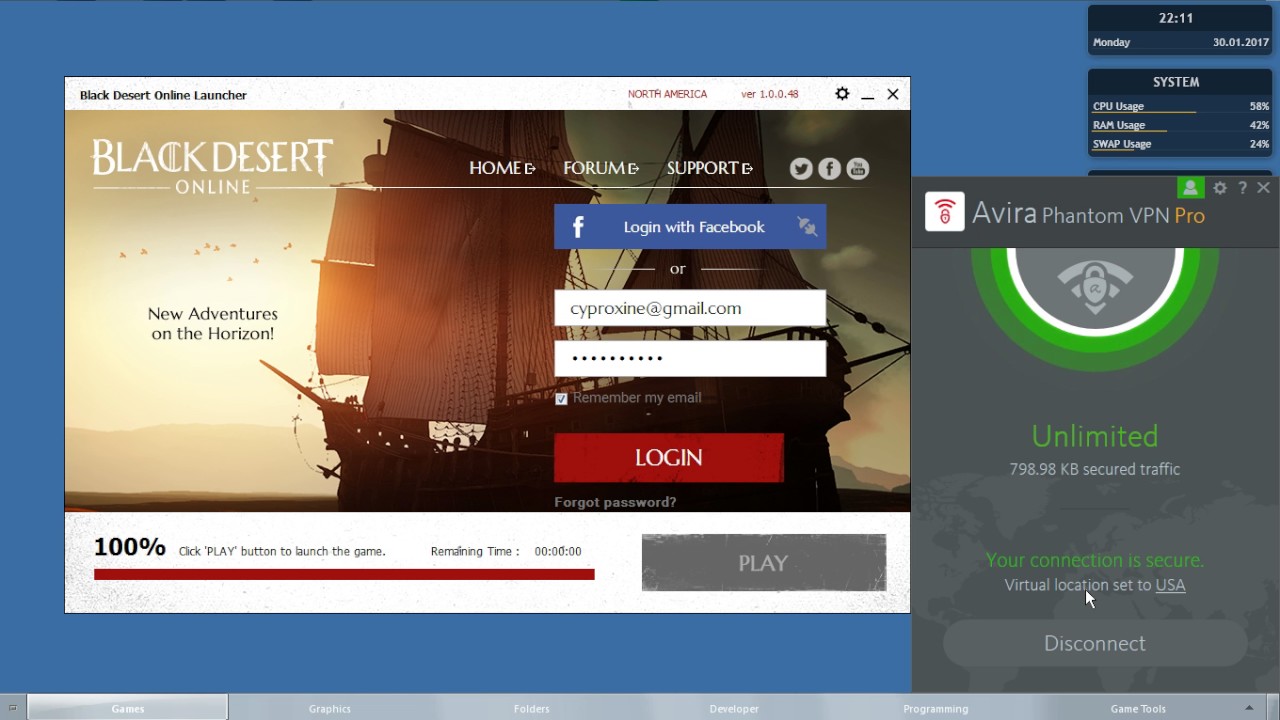
Task: Click the PLAY button
Action: [x=764, y=563]
